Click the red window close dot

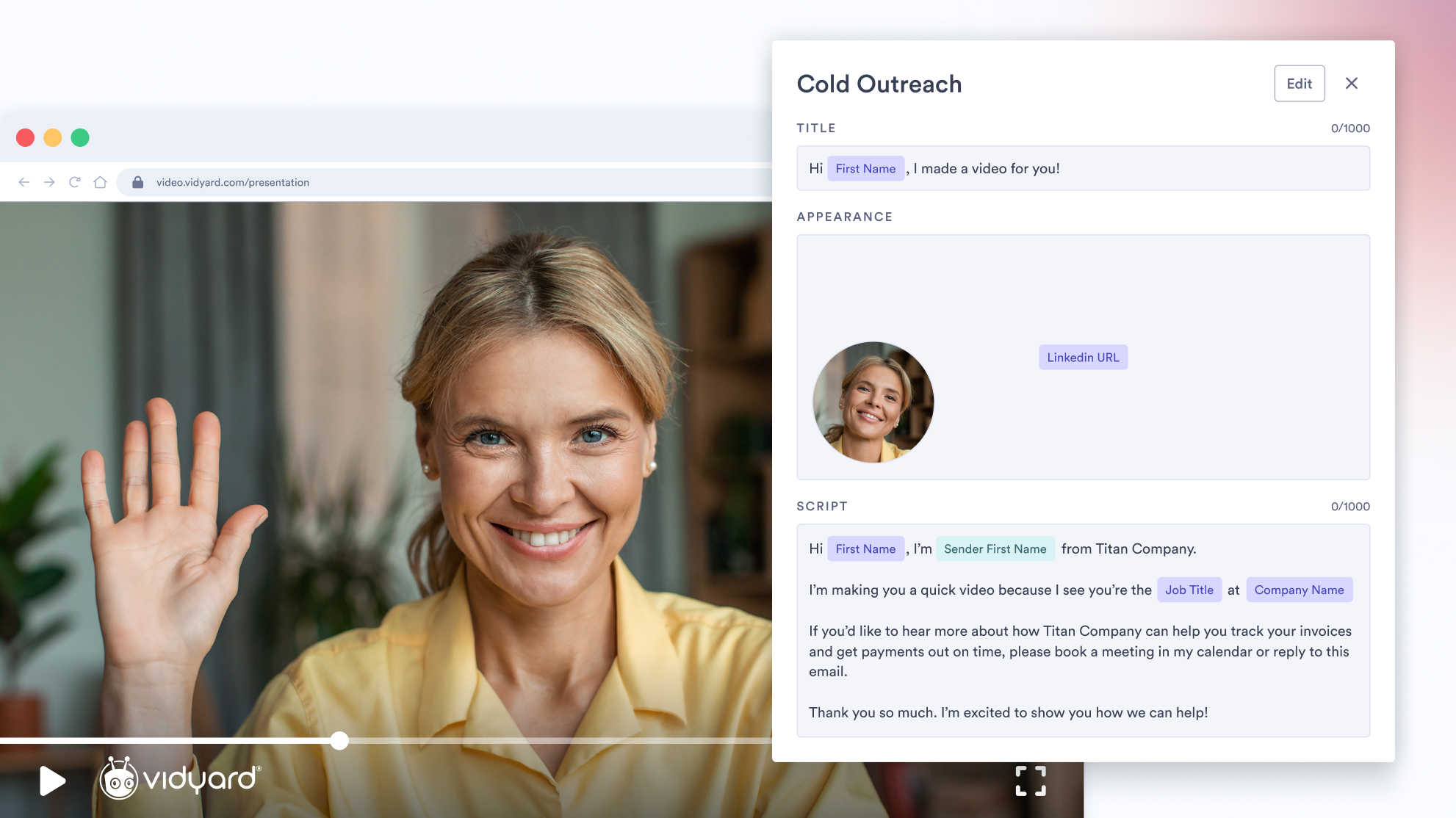click(25, 137)
